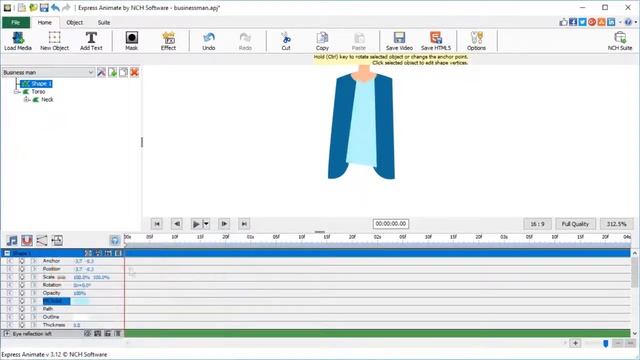Toggle the red magnet snapping icon
The width and height of the screenshot is (640, 360).
point(27,240)
